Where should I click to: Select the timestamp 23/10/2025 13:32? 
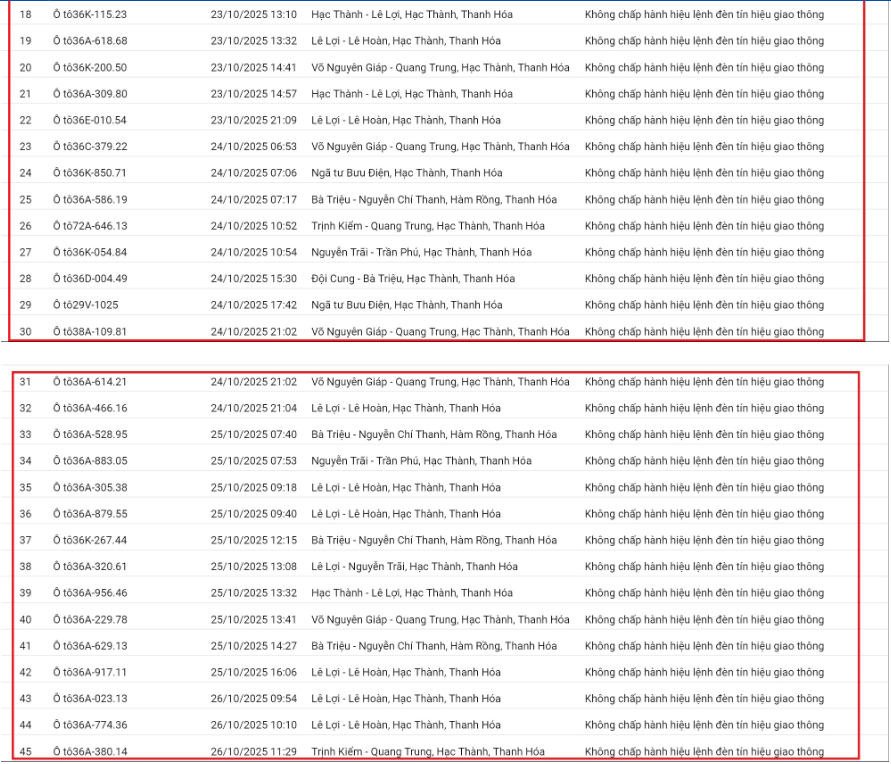[x=253, y=41]
